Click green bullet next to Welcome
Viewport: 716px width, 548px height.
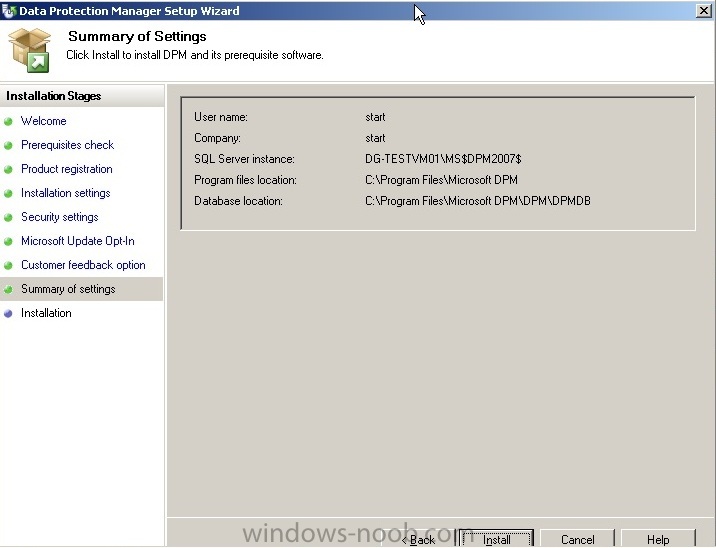(8, 121)
